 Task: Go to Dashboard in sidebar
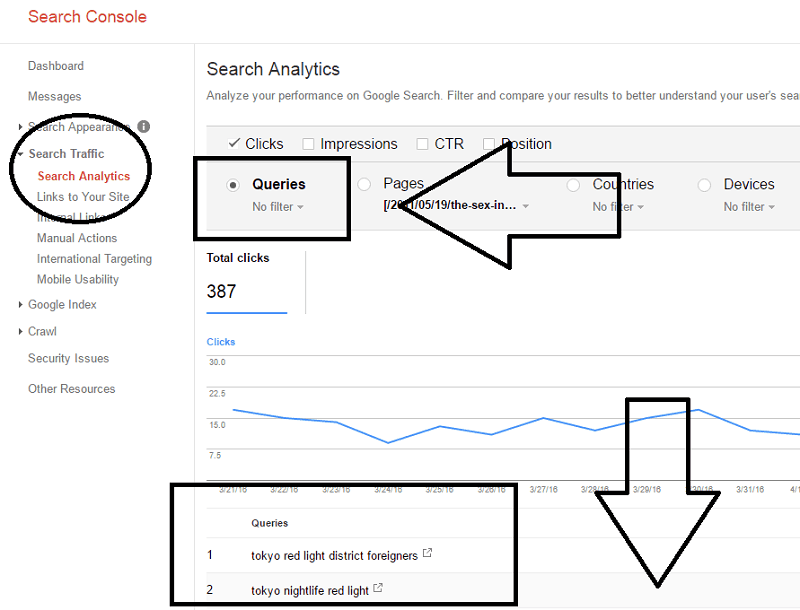coord(56,66)
